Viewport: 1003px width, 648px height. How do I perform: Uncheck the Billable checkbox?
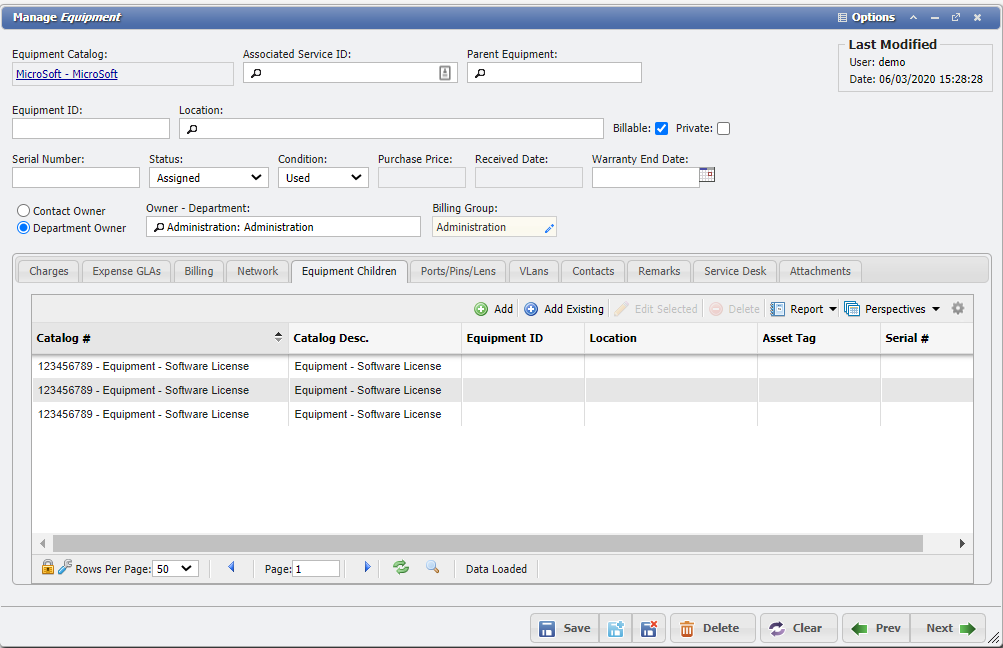661,128
